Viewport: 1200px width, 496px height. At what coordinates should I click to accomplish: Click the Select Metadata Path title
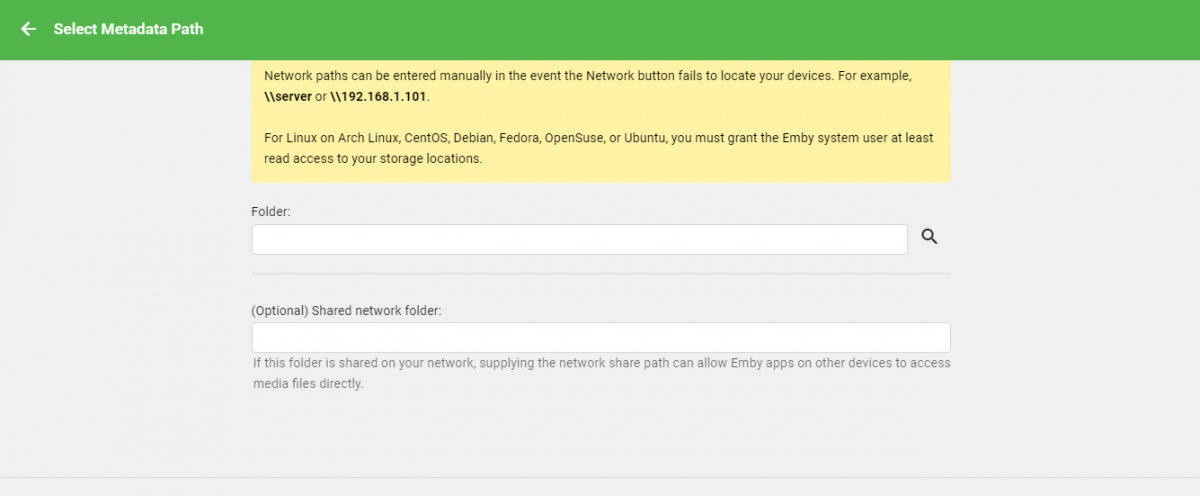pos(128,29)
